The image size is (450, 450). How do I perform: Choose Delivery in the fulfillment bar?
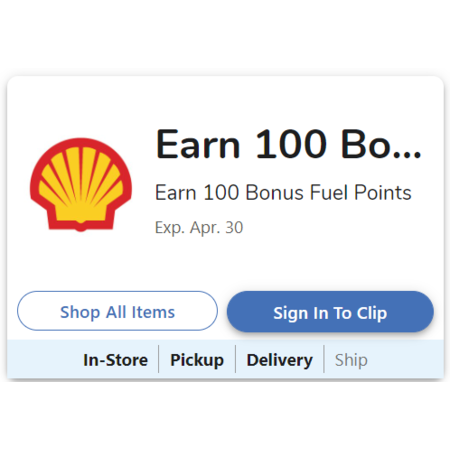280,360
